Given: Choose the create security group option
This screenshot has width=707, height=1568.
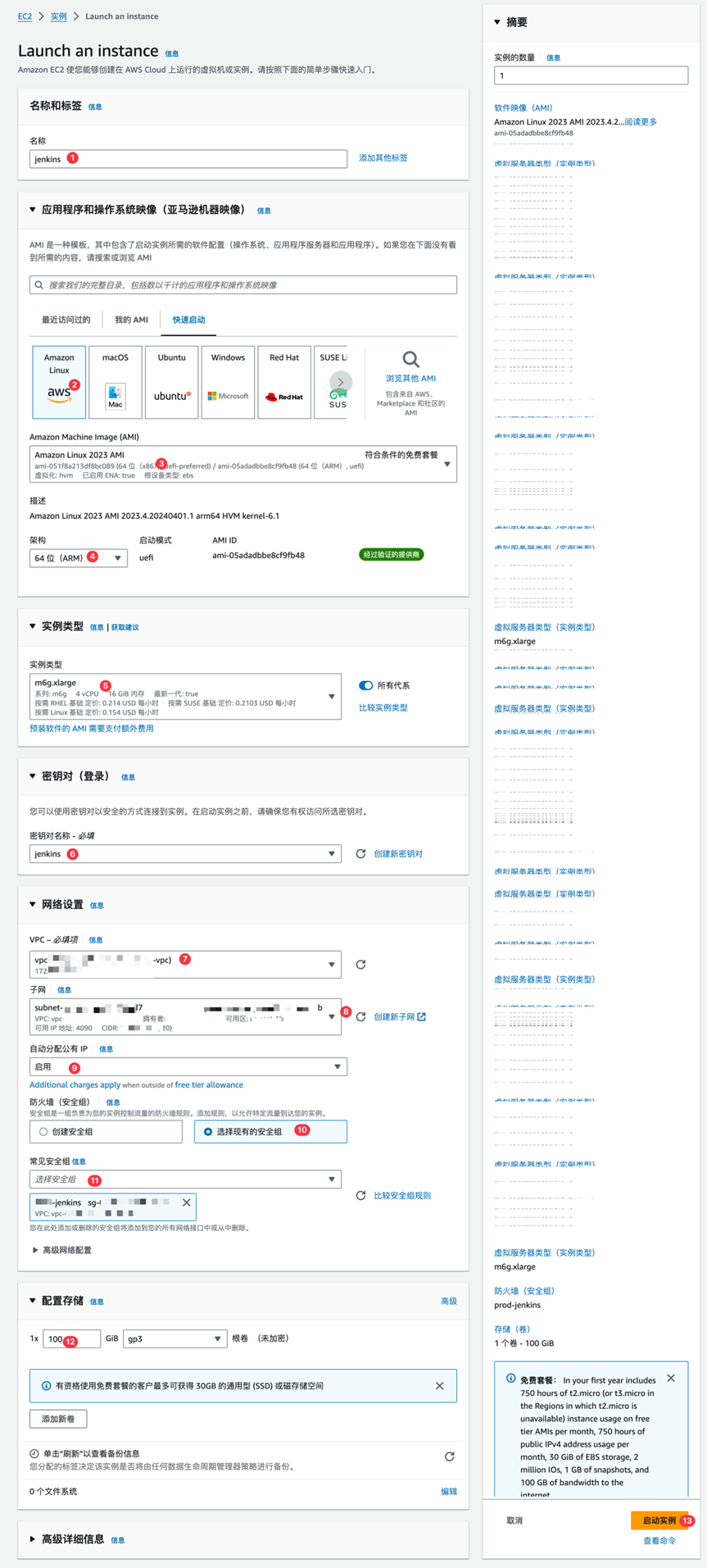Looking at the screenshot, I should click(106, 1132).
